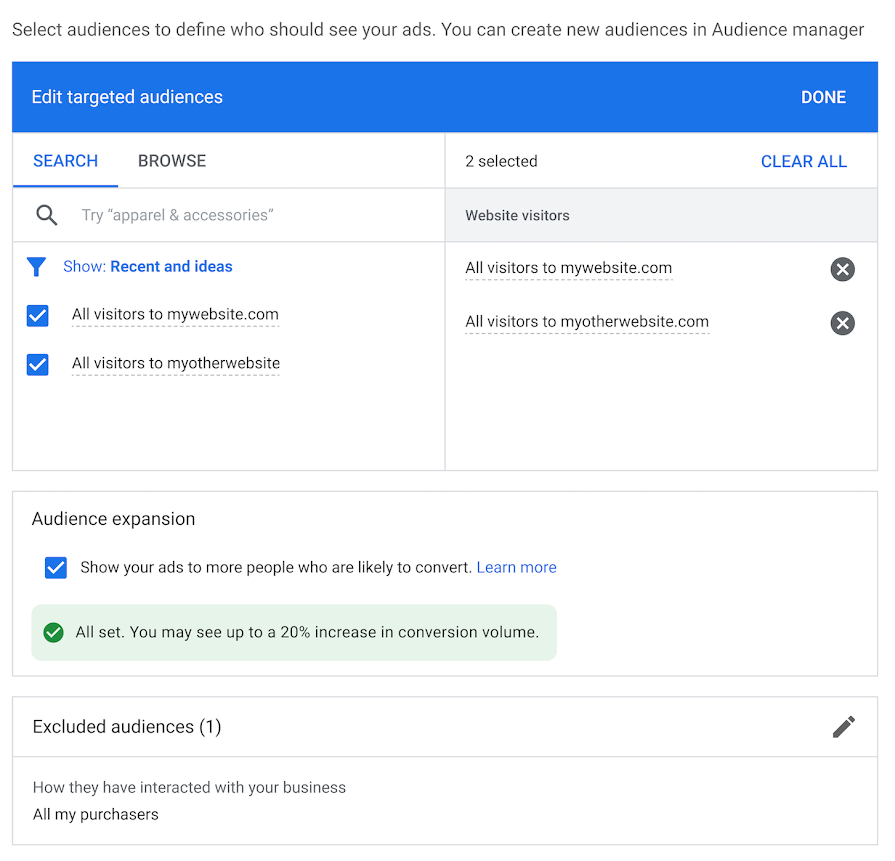Uncheck All visitors to myotherwebsite checkbox
This screenshot has width=895, height=861.
[x=38, y=364]
